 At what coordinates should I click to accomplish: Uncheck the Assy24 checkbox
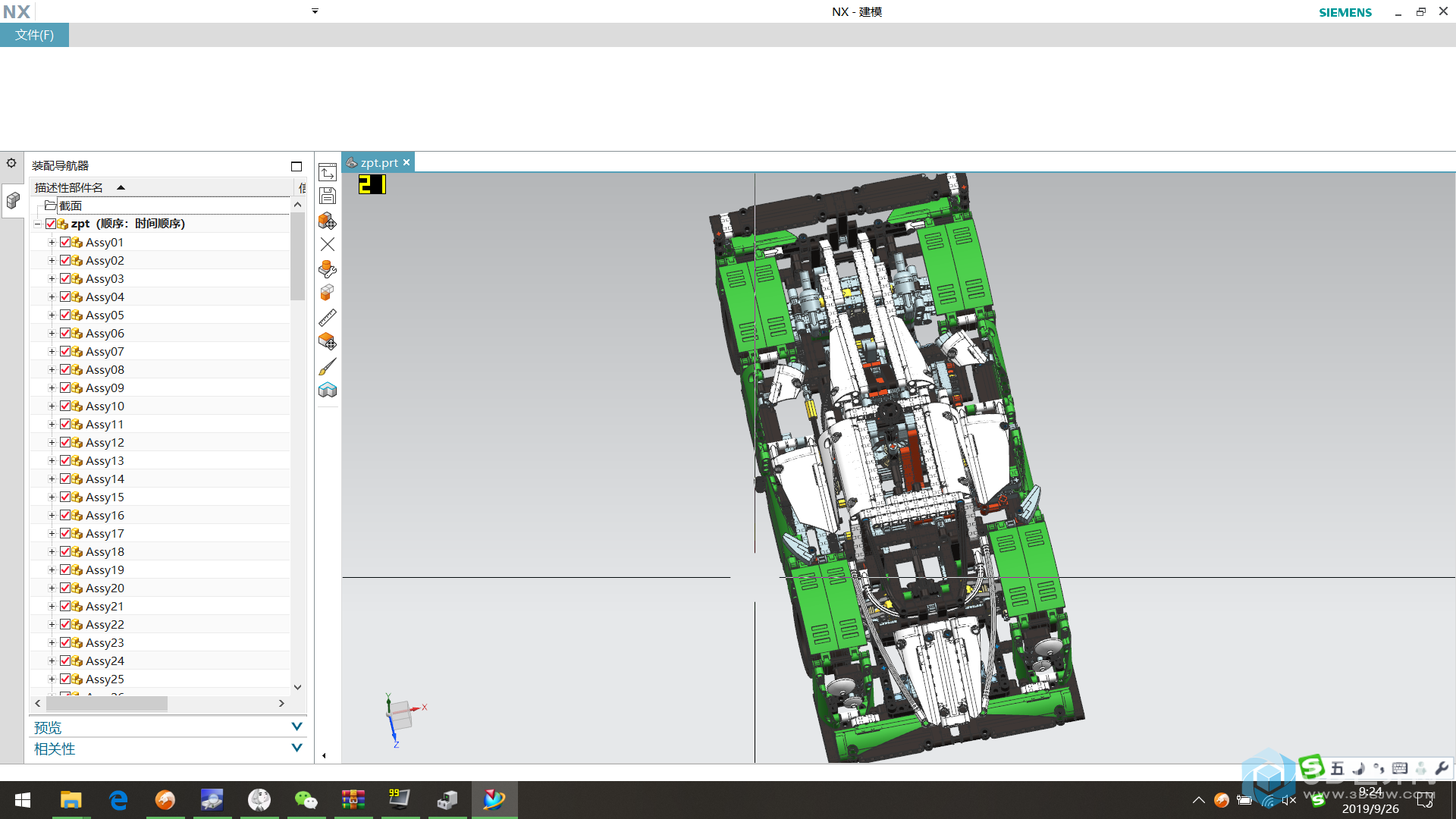pos(65,661)
